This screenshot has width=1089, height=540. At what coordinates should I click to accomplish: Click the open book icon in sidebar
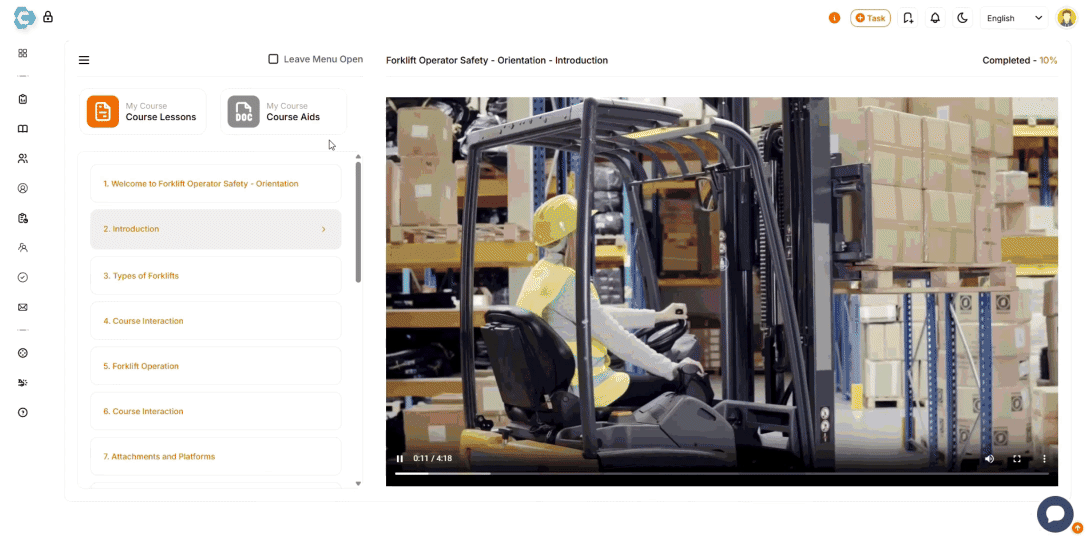click(x=23, y=129)
